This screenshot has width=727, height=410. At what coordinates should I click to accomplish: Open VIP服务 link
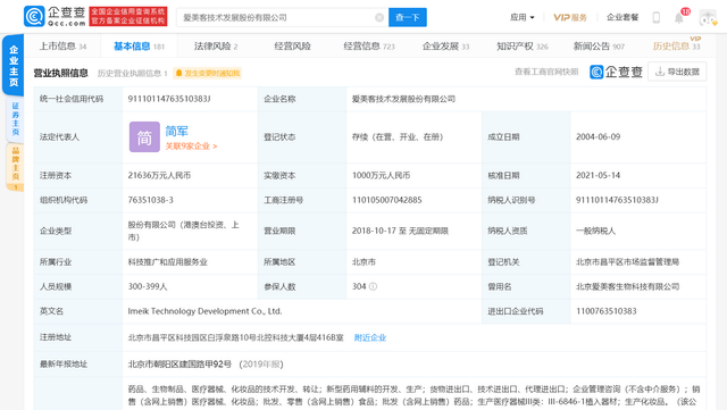point(570,18)
